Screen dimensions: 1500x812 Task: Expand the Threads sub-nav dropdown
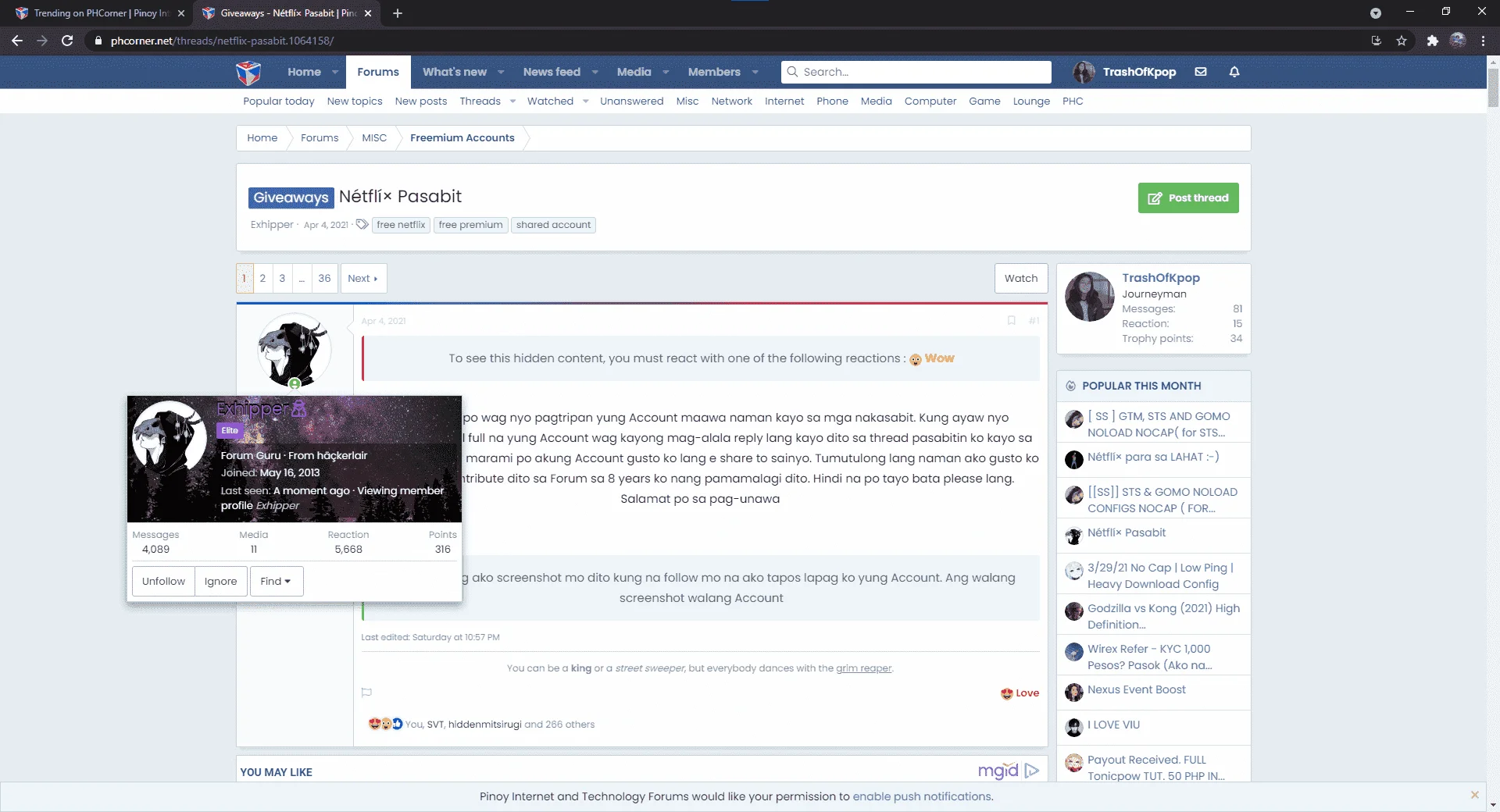512,101
